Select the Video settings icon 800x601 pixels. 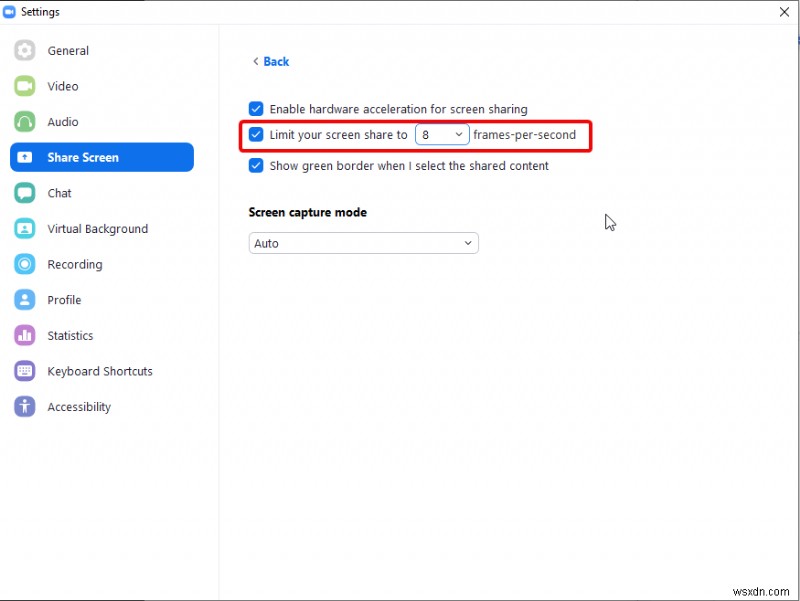coord(62,86)
